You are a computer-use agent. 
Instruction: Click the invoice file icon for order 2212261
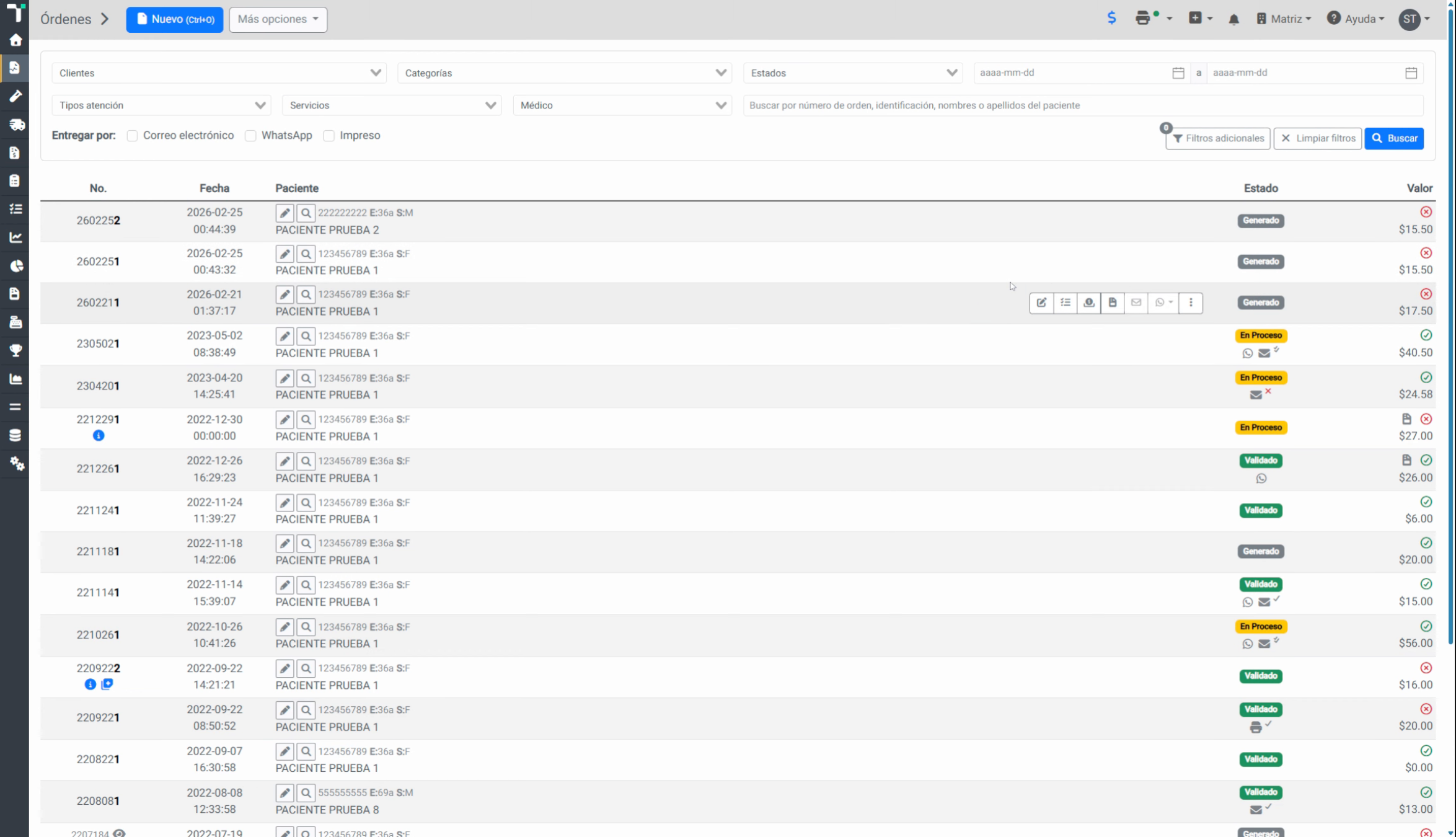1406,460
